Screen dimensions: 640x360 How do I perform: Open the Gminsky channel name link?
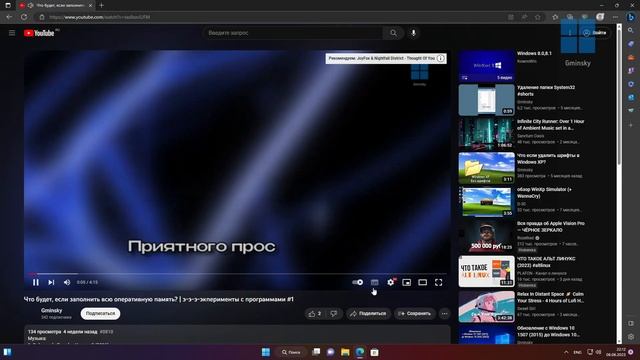point(51,310)
